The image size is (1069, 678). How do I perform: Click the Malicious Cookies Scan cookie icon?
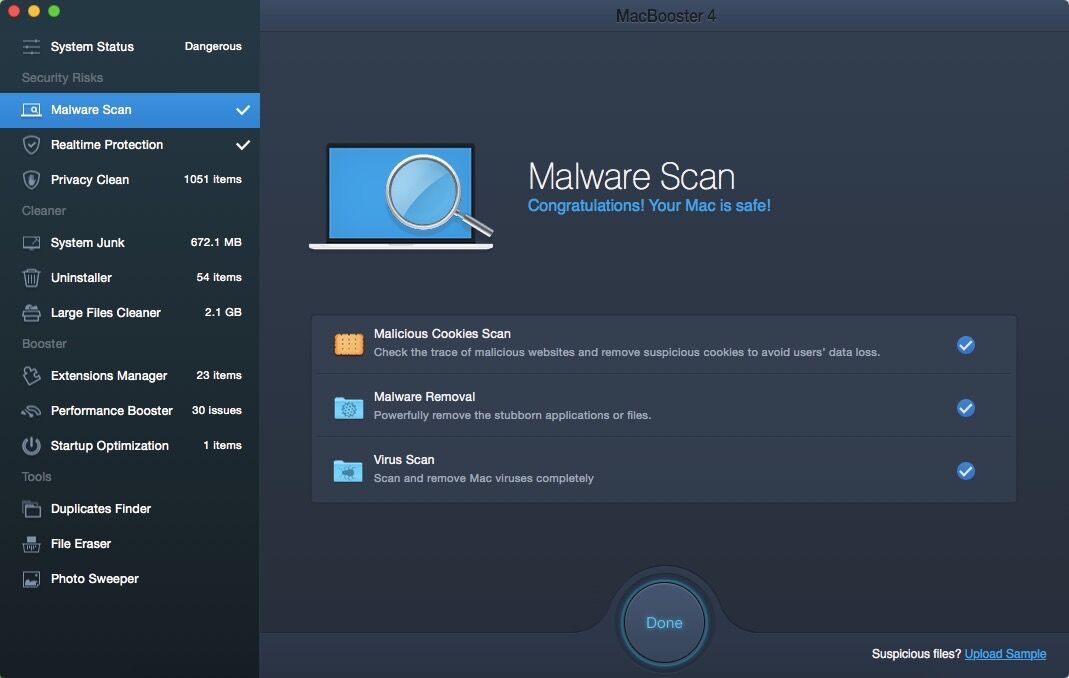click(x=348, y=344)
